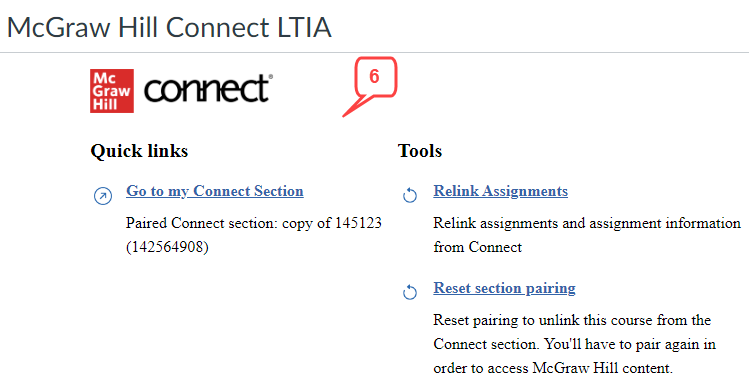This screenshot has height=390, width=749.
Task: Click the McGraw Hill Connect LTIA page title
Action: pos(169,27)
